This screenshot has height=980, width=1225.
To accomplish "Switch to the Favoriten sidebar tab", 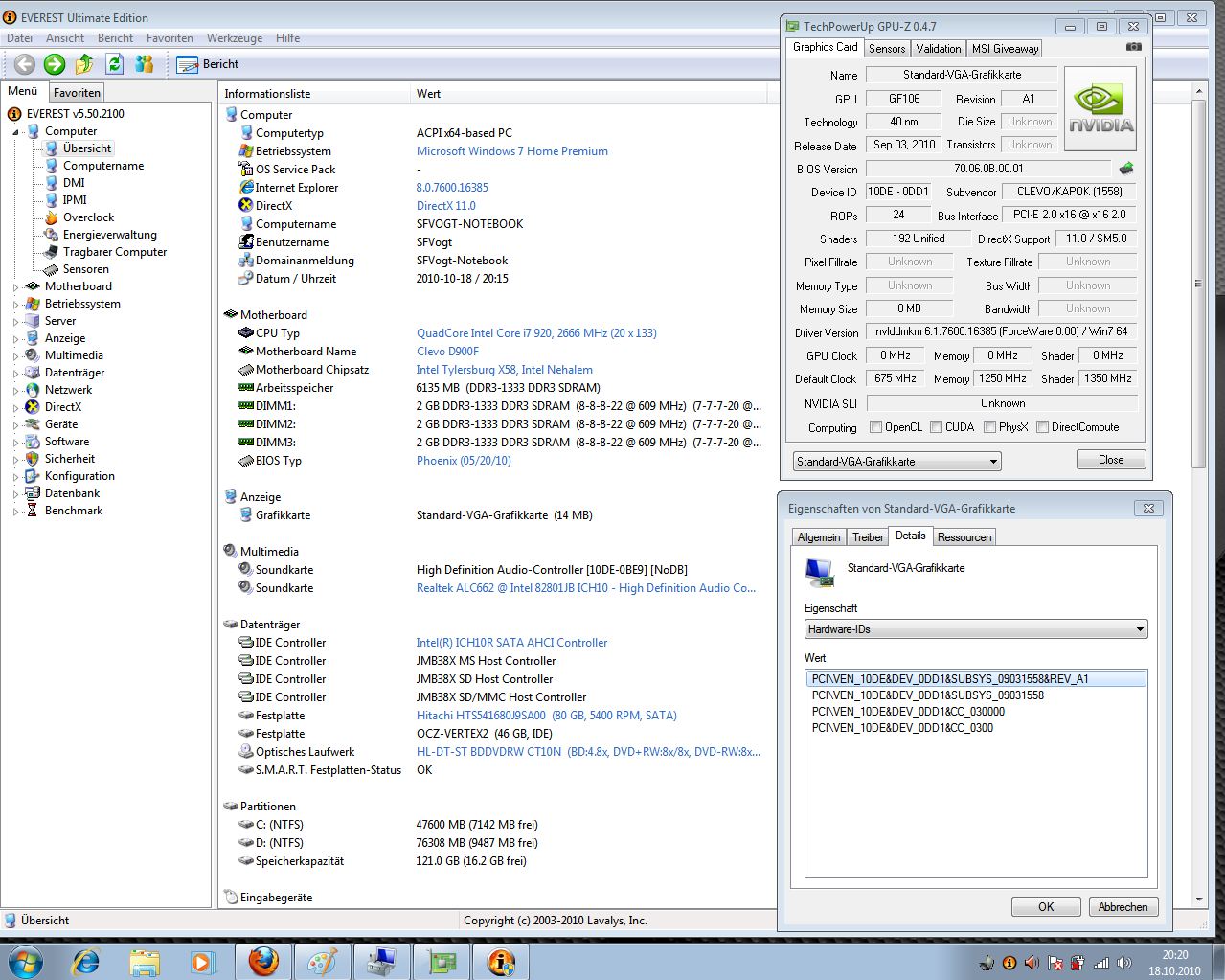I will (x=77, y=93).
